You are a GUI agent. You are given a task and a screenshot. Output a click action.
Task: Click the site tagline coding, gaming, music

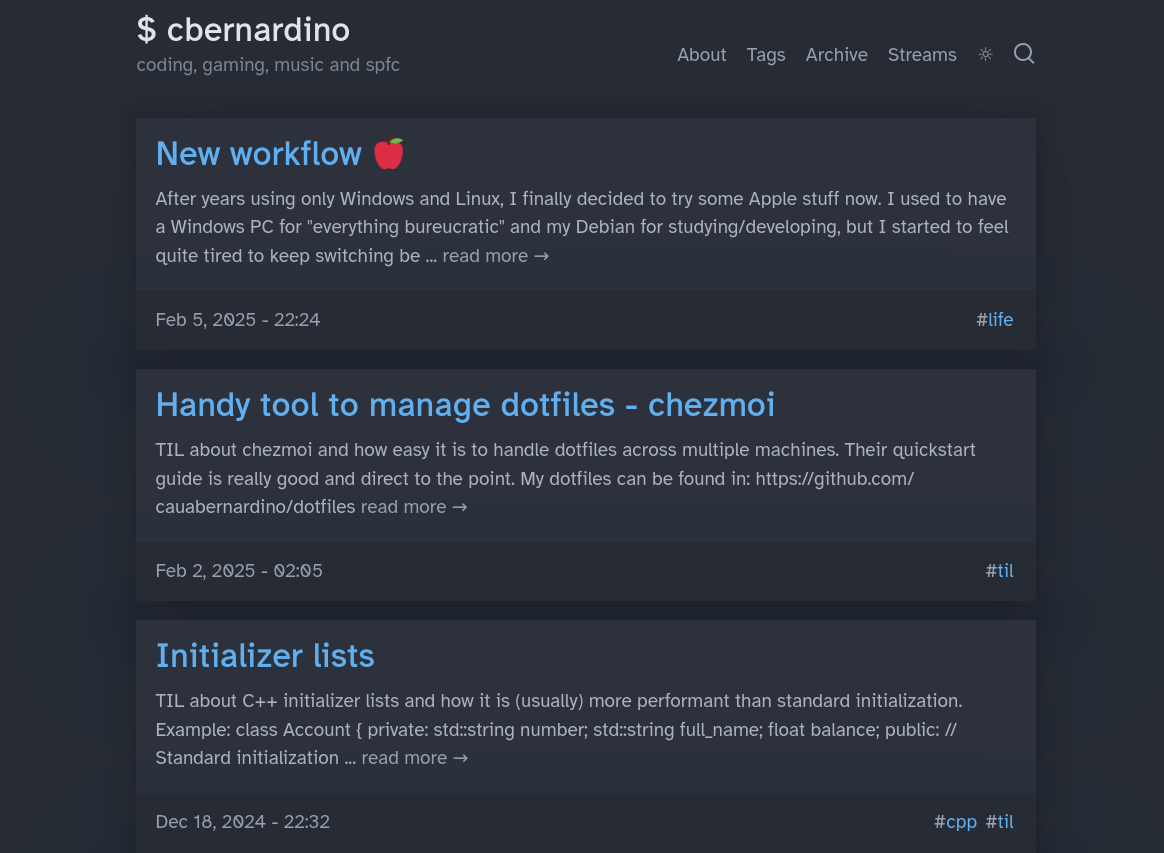(x=268, y=65)
